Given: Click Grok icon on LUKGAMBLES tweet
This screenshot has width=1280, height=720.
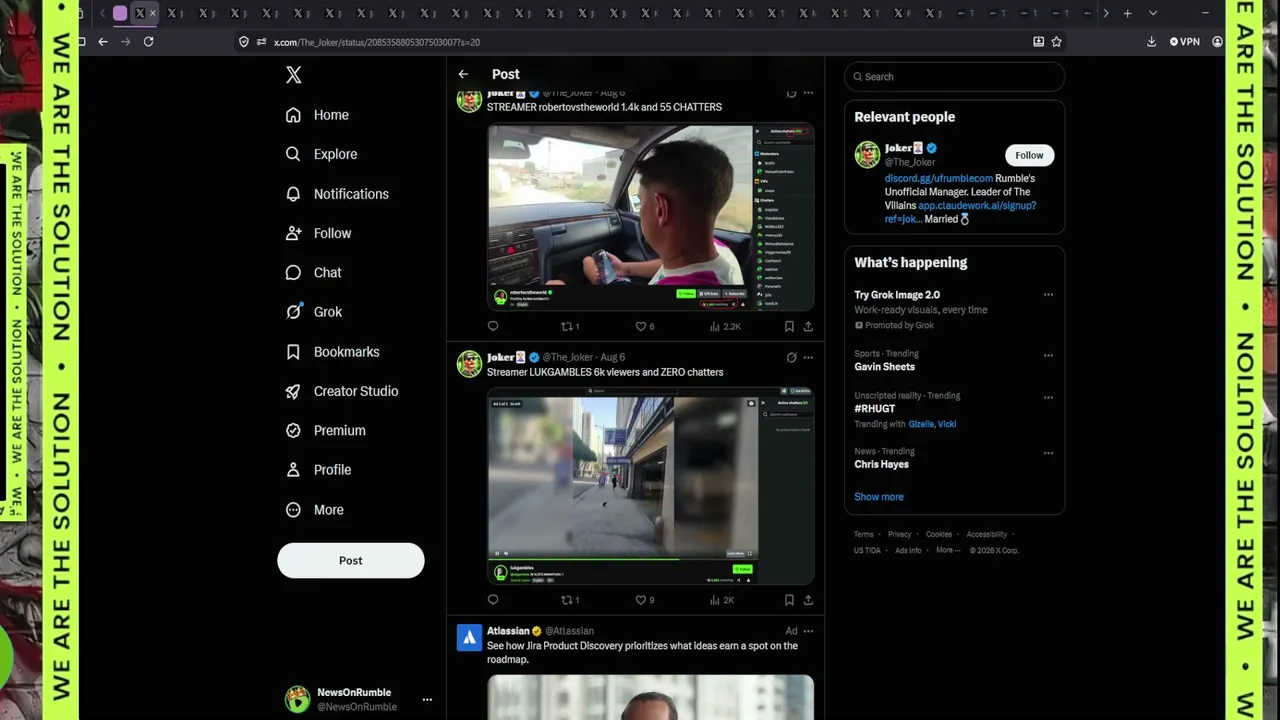Looking at the screenshot, I should coord(791,357).
